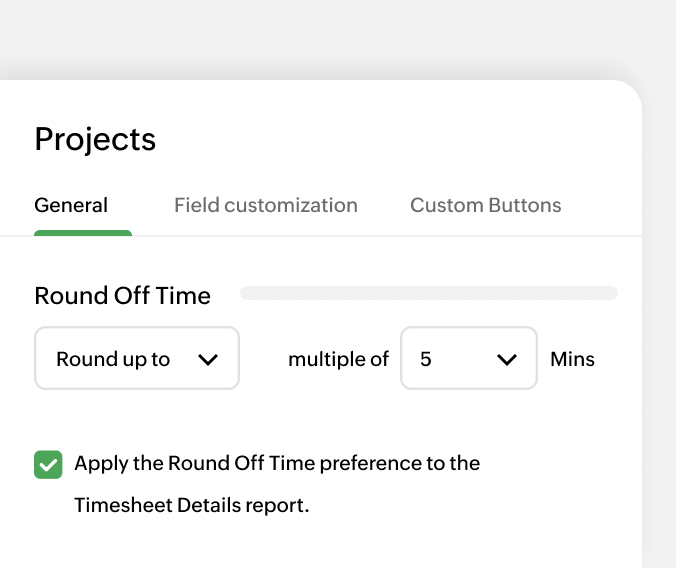Viewport: 676px width, 568px height.
Task: Switch to the General tab
Action: click(71, 205)
